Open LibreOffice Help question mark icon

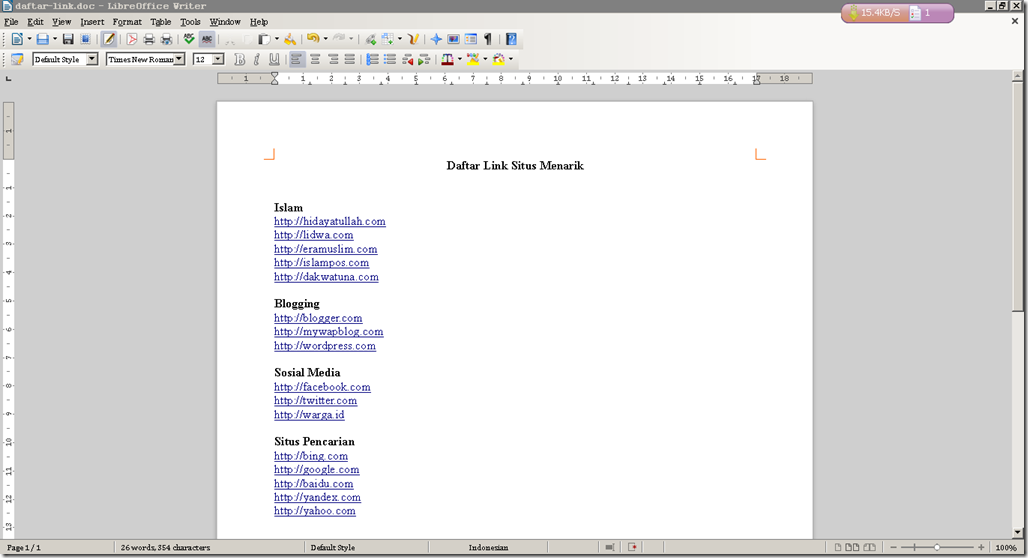[511, 39]
